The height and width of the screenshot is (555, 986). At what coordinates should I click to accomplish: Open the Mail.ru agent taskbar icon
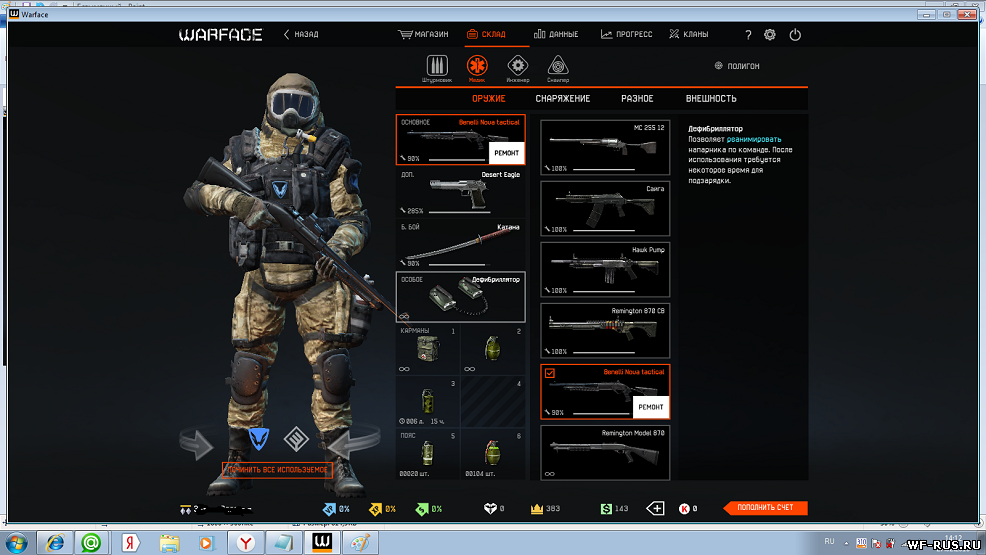point(91,542)
